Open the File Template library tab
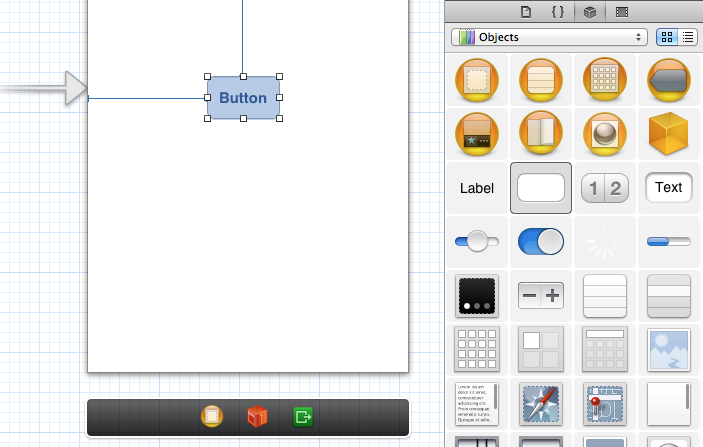The width and height of the screenshot is (703, 447). 526,12
